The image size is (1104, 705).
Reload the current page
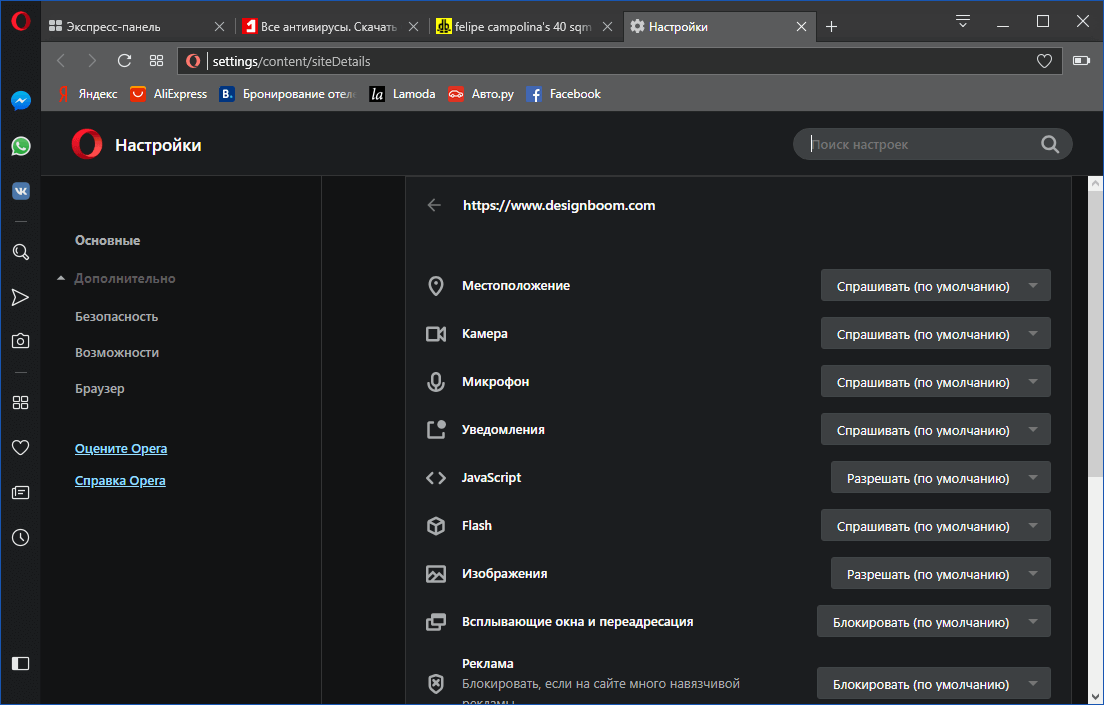click(124, 61)
